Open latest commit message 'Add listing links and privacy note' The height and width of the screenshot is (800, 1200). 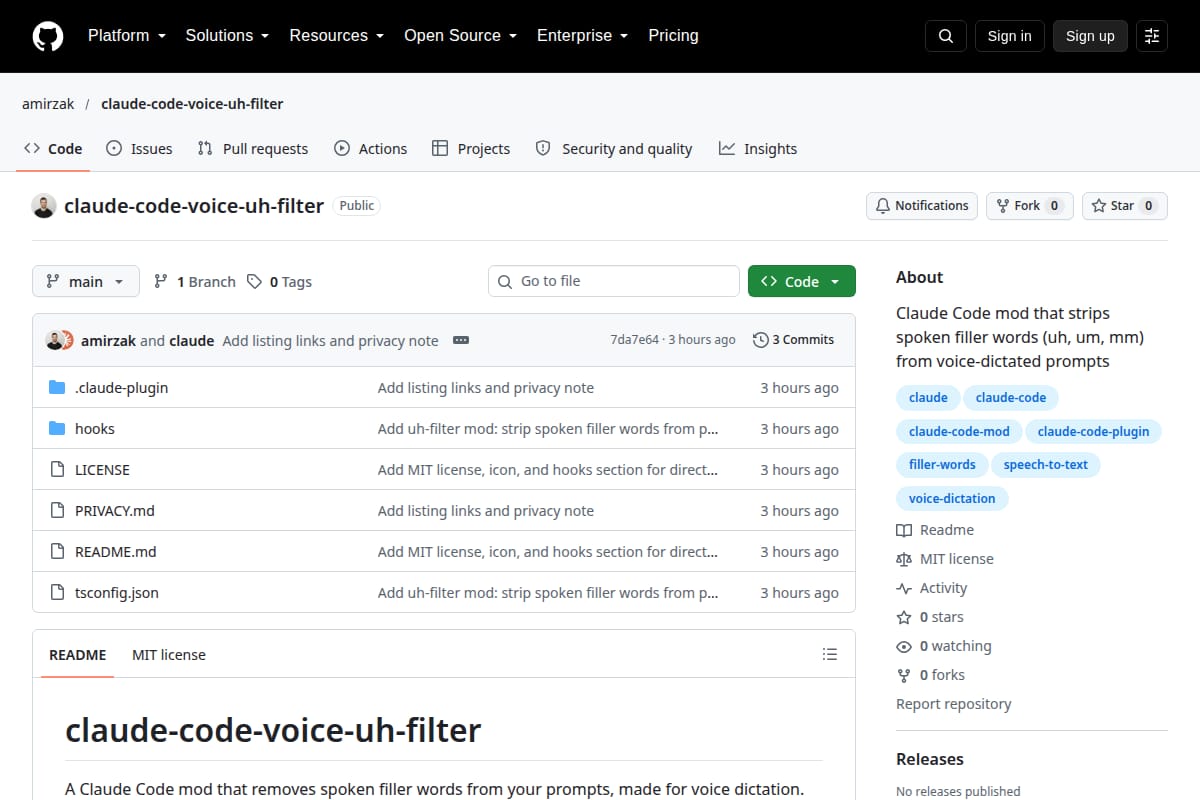tap(330, 341)
